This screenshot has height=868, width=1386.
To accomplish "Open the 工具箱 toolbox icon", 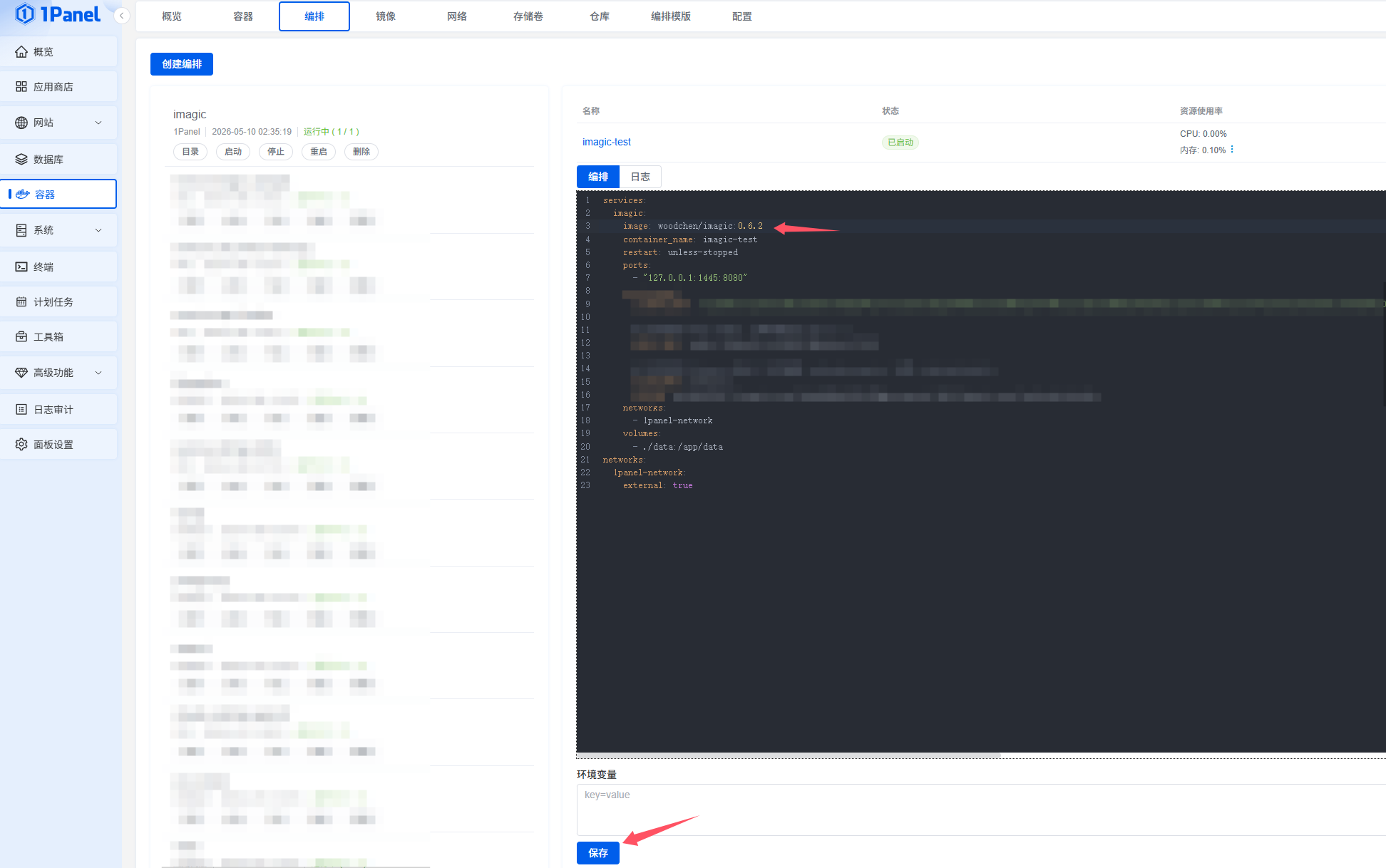I will [21, 337].
